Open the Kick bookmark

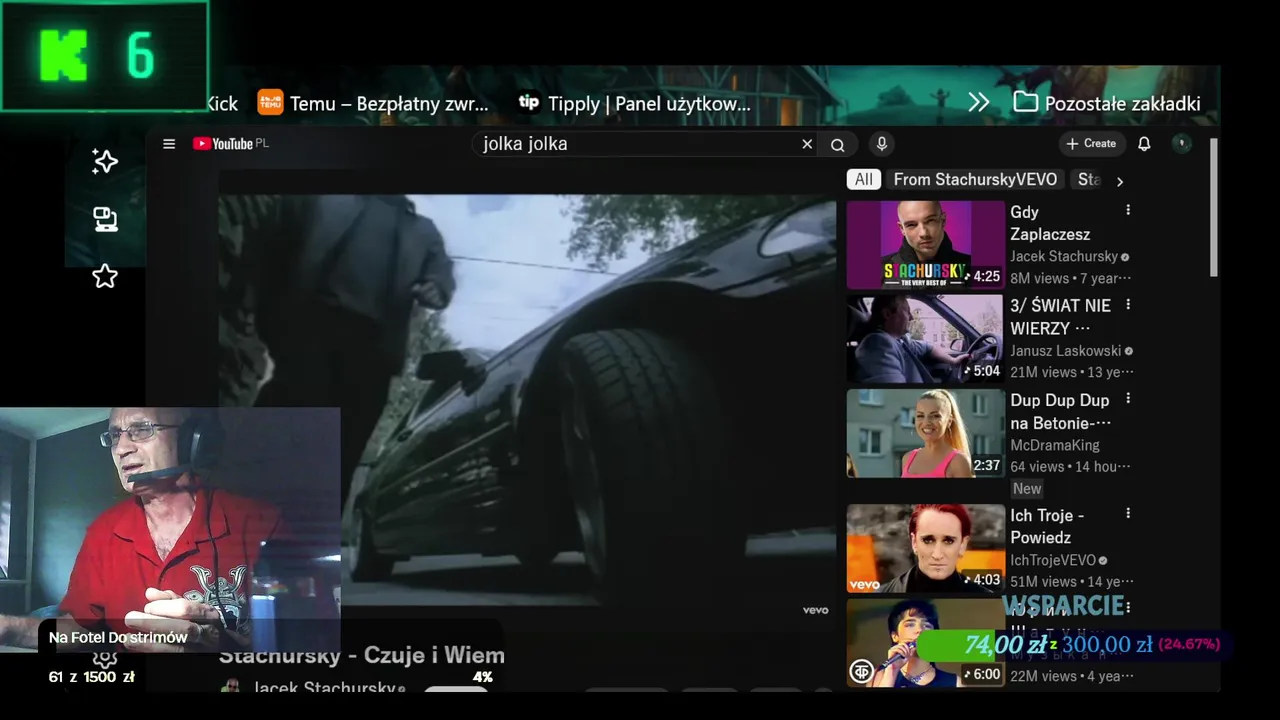(222, 103)
